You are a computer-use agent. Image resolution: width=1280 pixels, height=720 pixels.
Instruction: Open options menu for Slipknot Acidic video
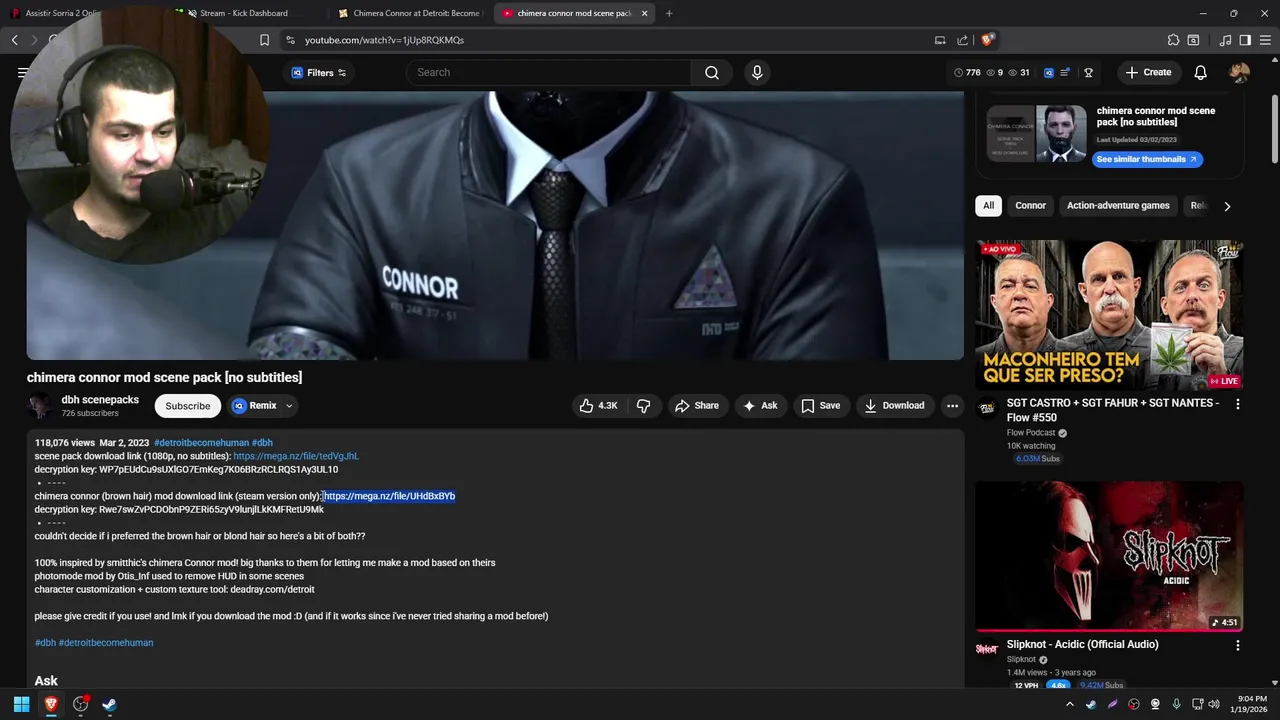[1237, 645]
